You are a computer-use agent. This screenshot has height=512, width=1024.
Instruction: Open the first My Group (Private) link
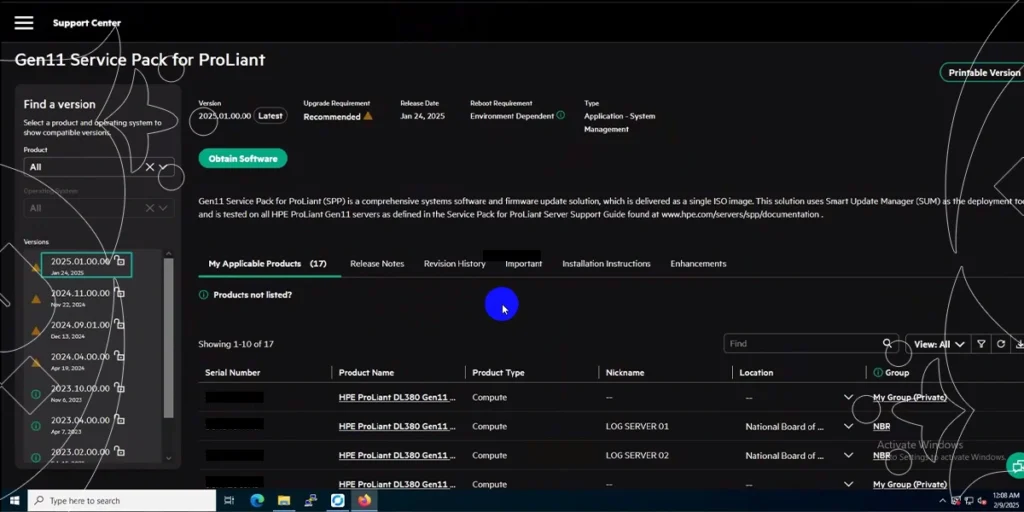pos(909,398)
